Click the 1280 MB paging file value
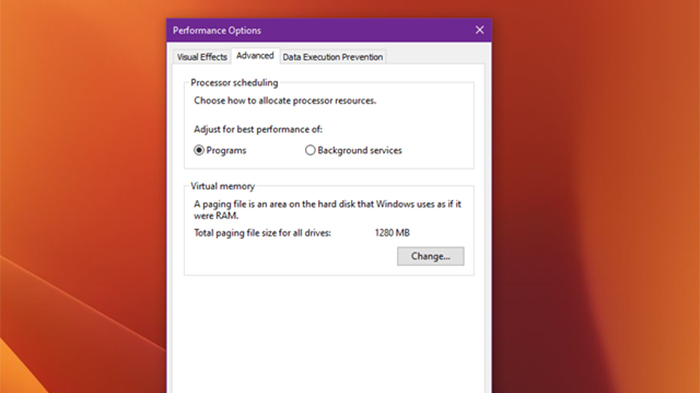700x393 pixels. click(392, 233)
